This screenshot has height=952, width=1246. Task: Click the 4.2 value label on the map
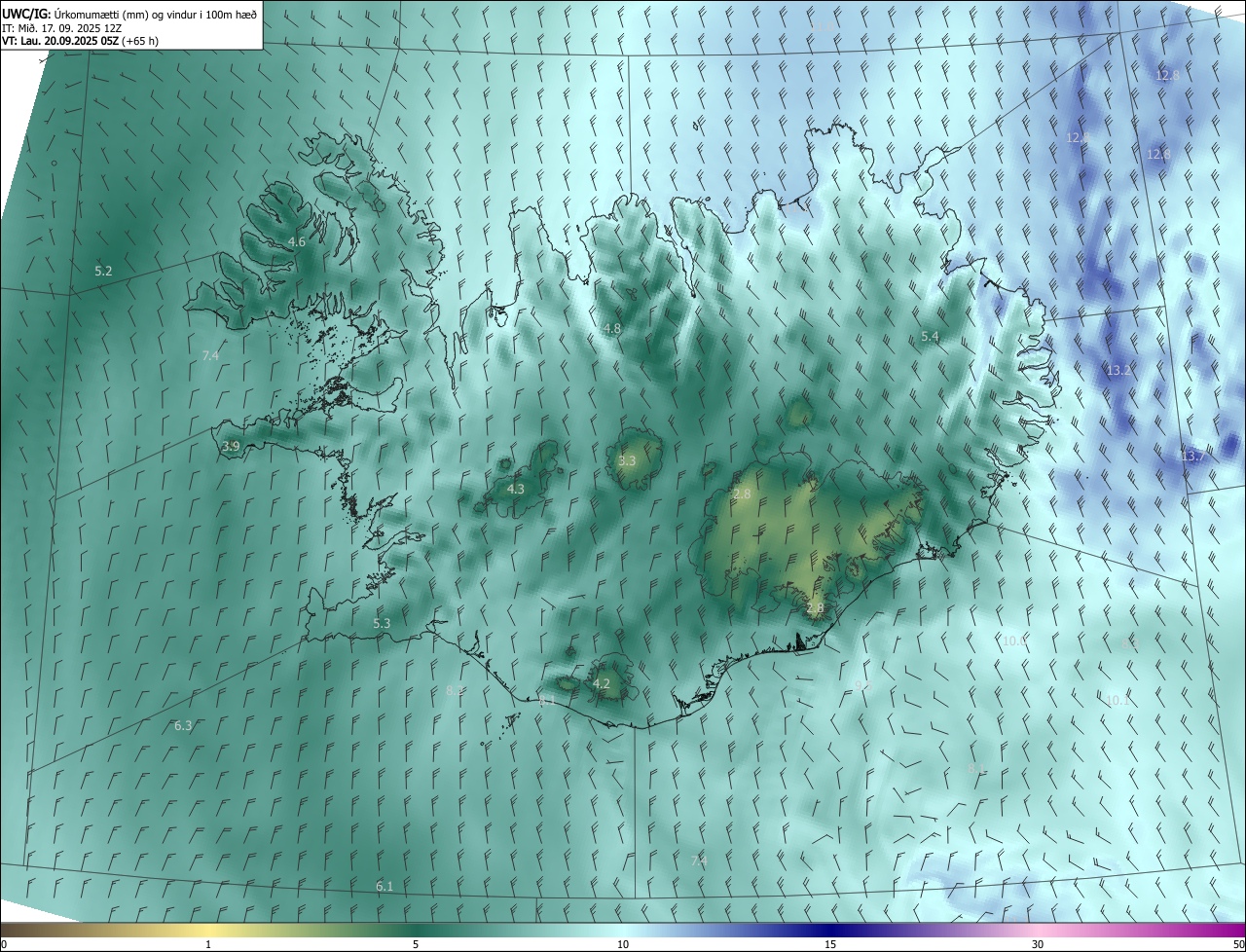click(602, 683)
